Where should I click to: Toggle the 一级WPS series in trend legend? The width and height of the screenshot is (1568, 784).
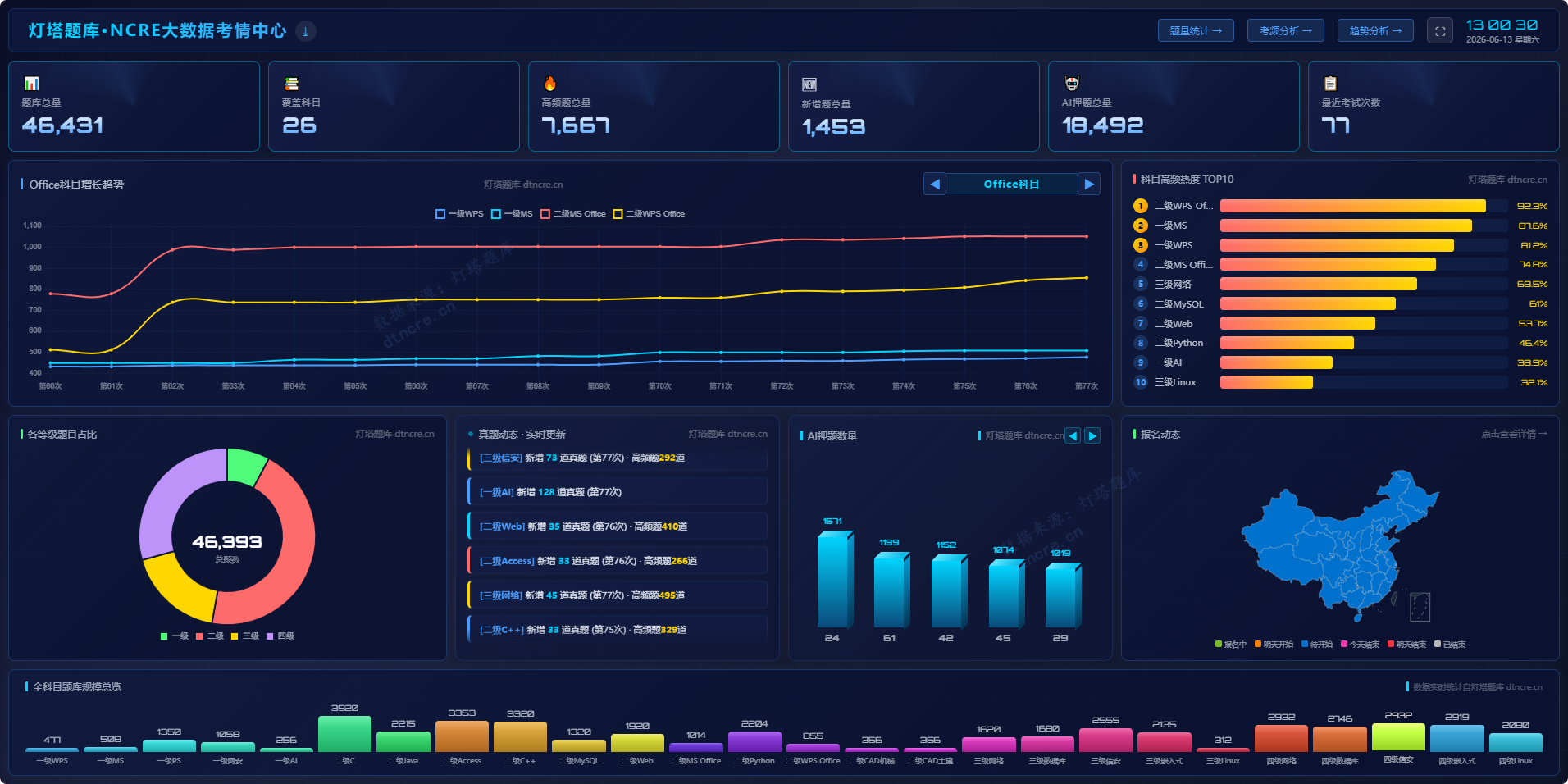pyautogui.click(x=460, y=214)
